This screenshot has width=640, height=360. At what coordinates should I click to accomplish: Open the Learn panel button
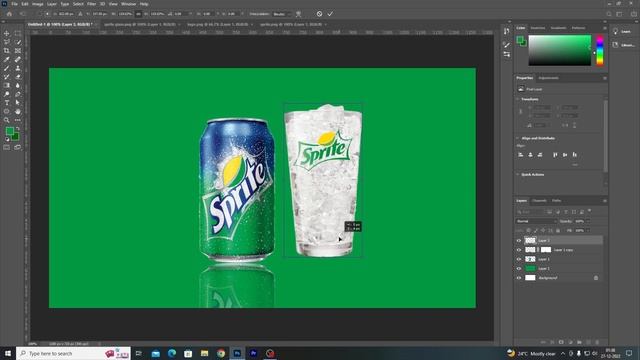click(x=622, y=31)
